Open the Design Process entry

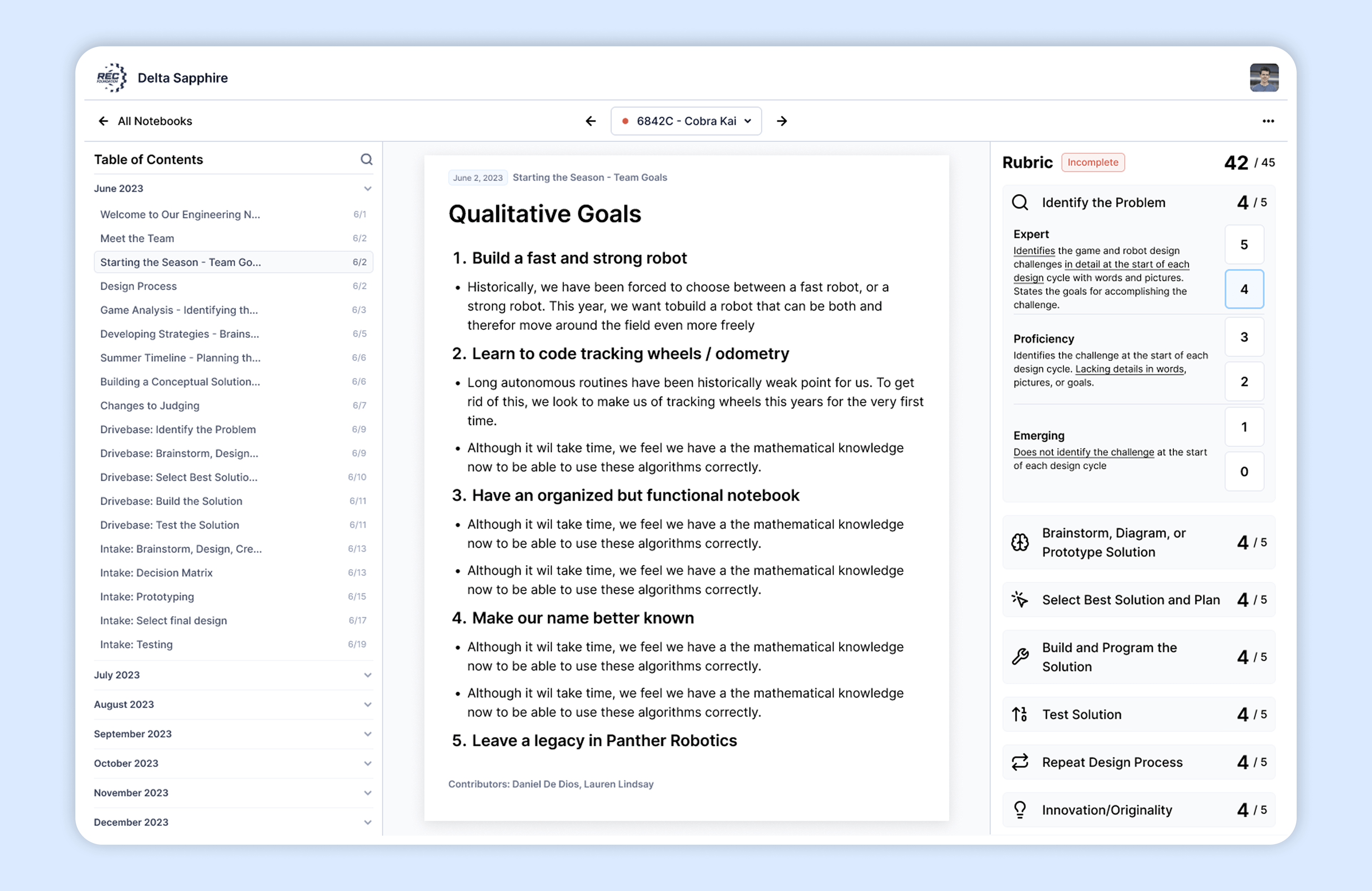(138, 286)
